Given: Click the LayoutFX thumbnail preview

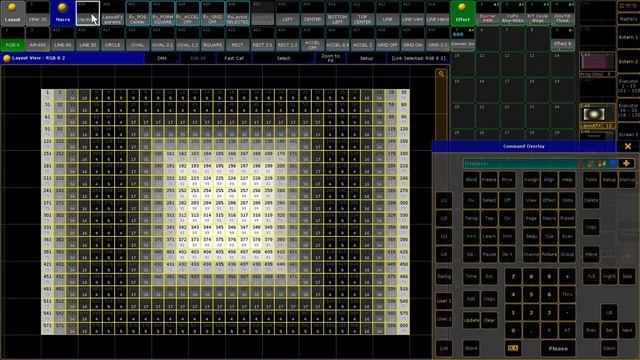Looking at the screenshot, I should tap(598, 116).
